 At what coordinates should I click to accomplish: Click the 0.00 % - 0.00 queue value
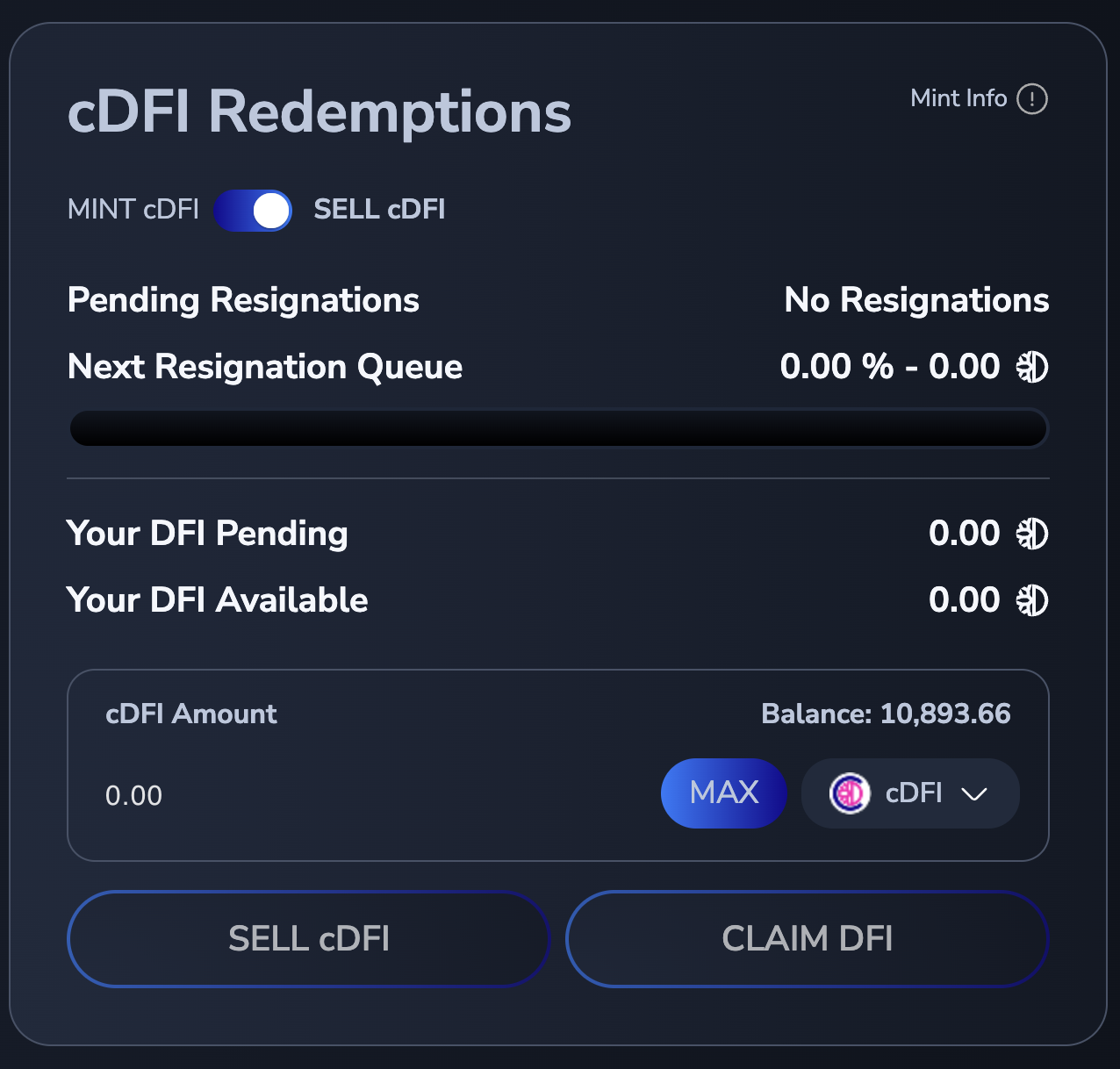tap(889, 367)
